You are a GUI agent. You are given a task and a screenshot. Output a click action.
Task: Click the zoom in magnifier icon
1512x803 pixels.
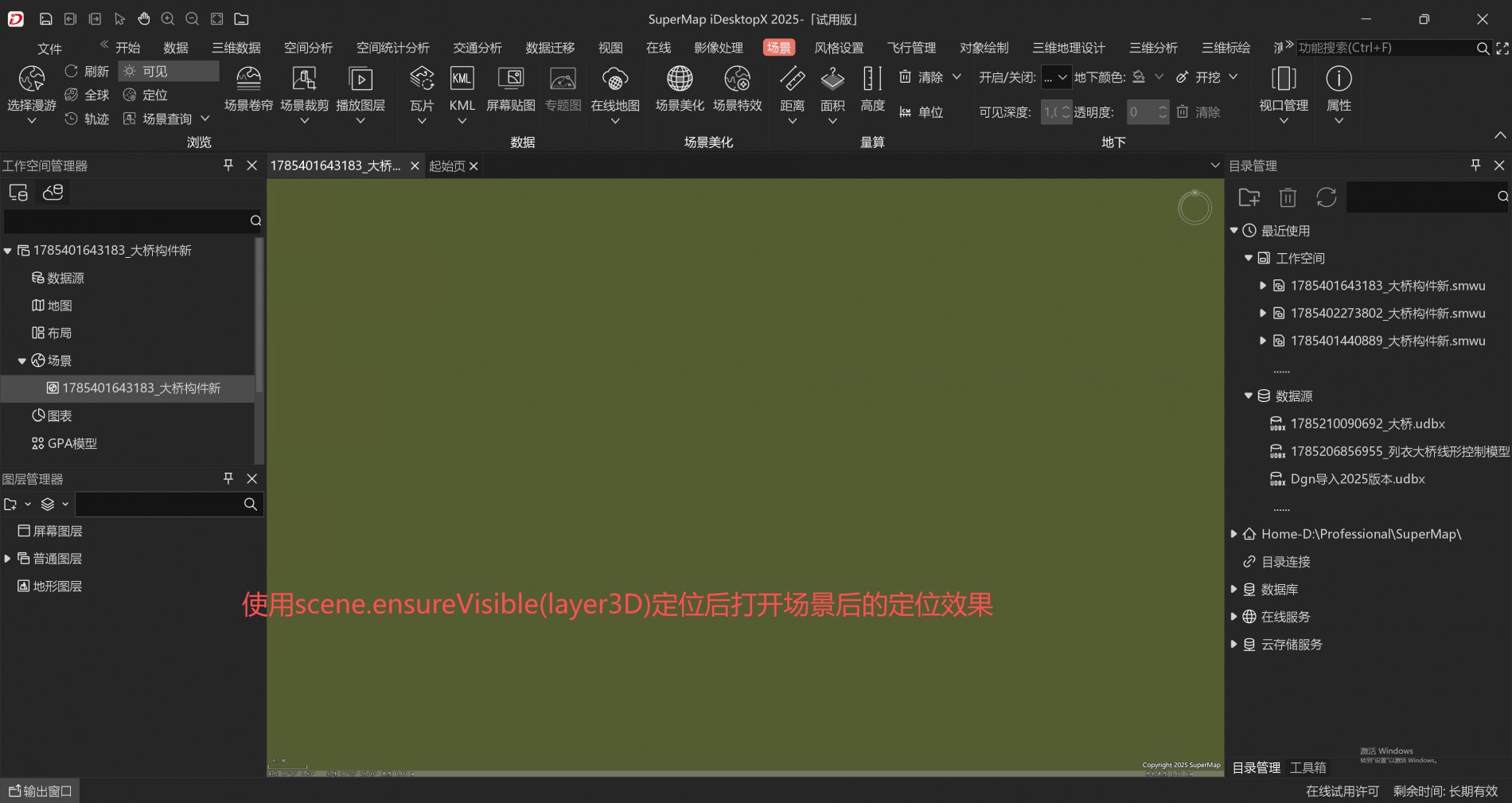click(x=168, y=19)
